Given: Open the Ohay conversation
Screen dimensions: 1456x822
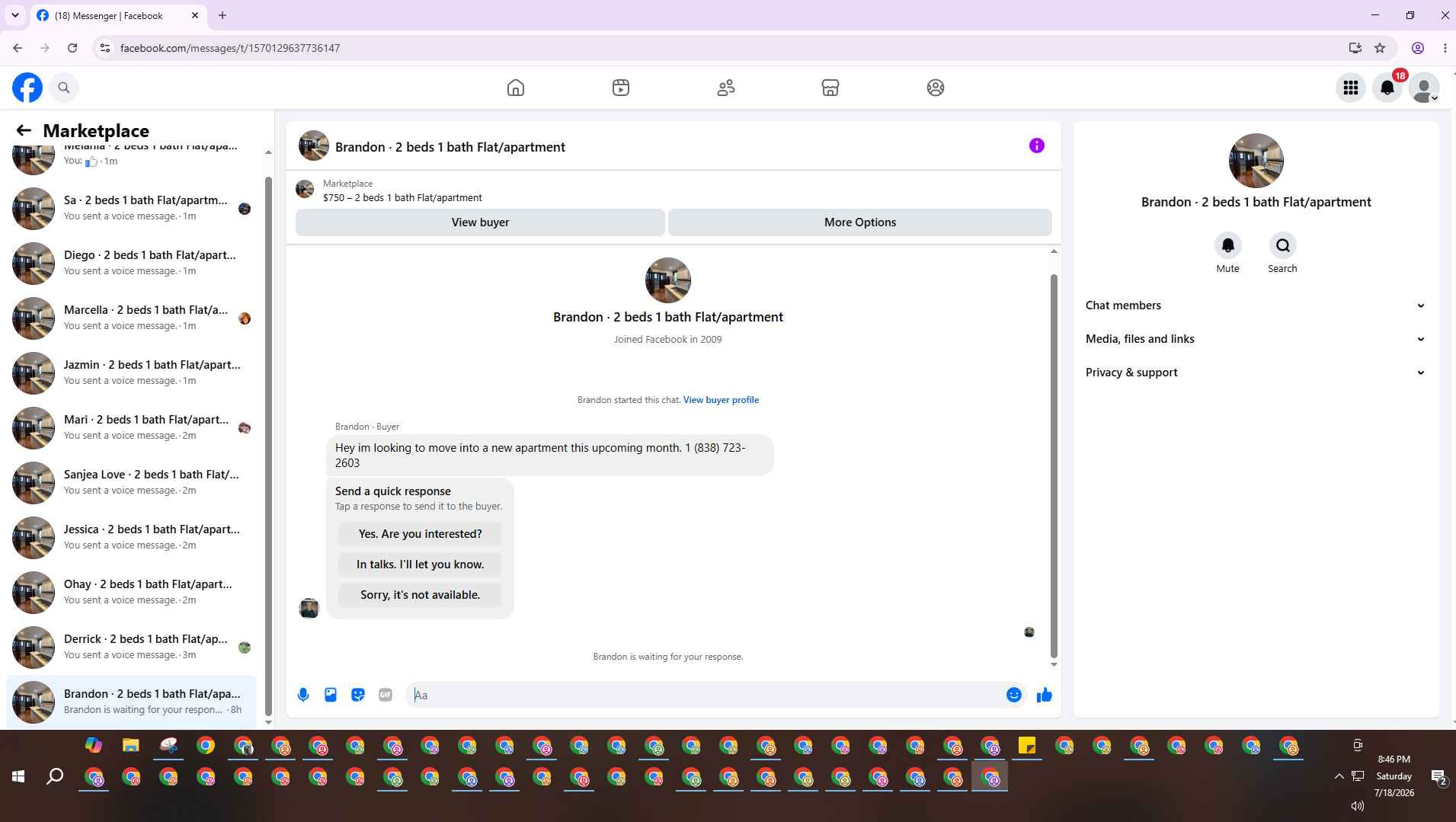Looking at the screenshot, I should pos(131,593).
